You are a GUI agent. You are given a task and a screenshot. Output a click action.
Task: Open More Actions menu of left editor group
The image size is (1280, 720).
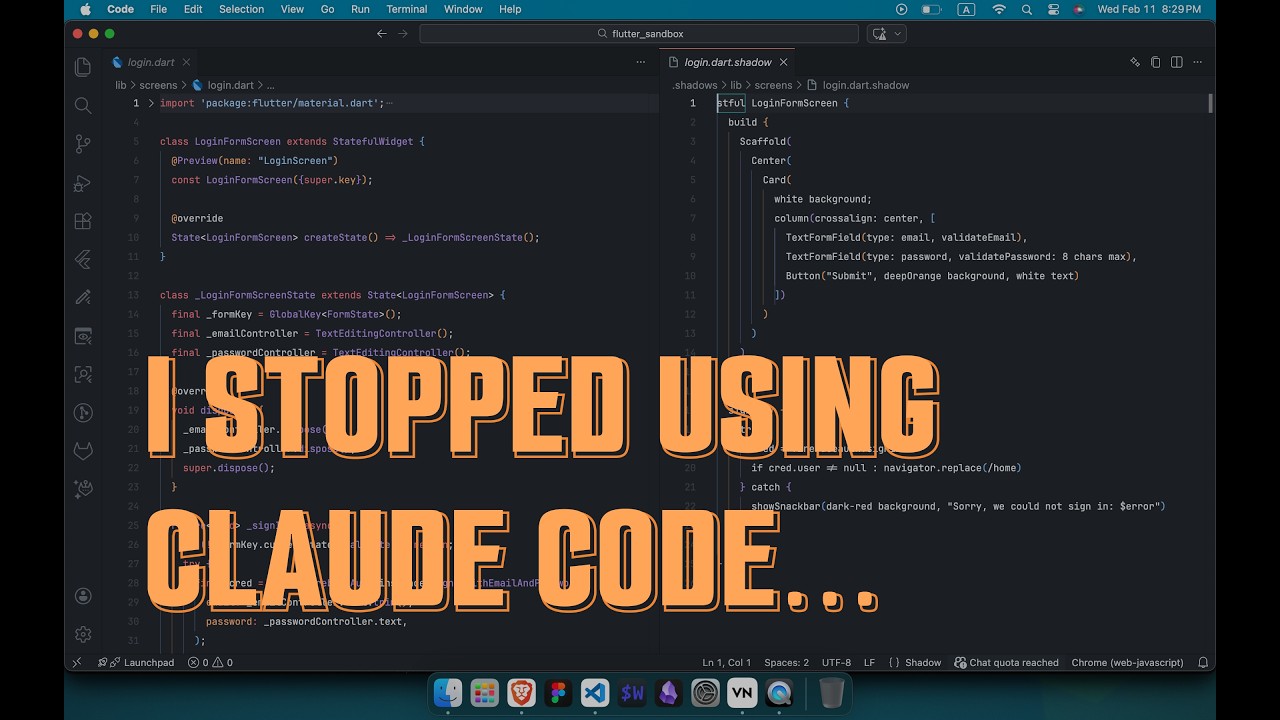coord(641,62)
